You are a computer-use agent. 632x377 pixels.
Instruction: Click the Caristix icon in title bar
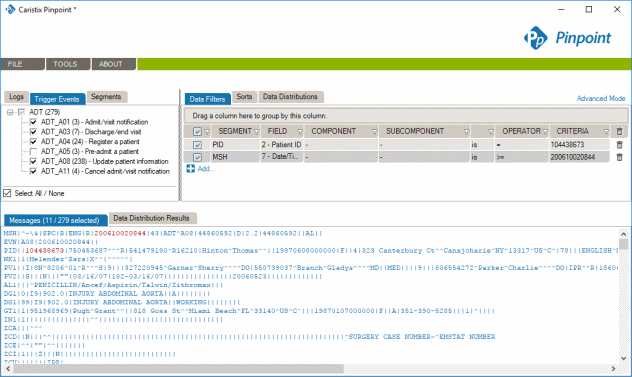[x=10, y=9]
